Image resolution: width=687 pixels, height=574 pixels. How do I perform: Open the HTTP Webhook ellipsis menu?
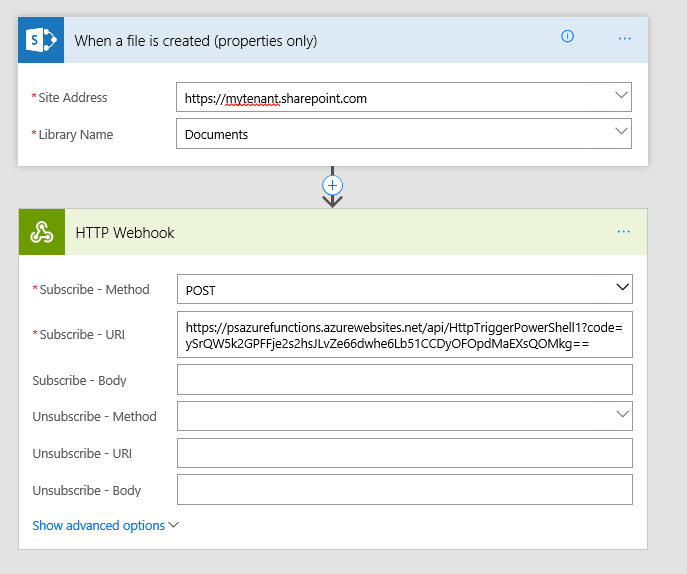tap(623, 231)
